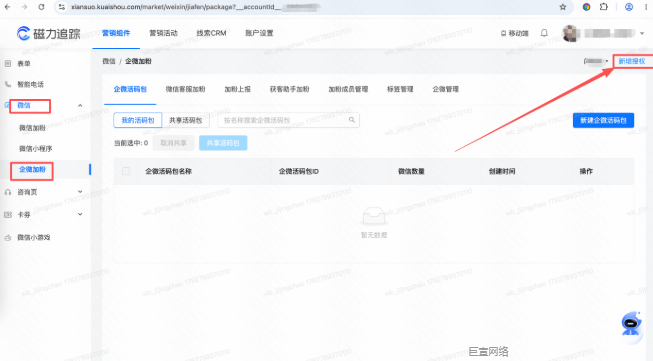This screenshot has width=653, height=361.
Task: Open 营销活动 top menu
Action: 163,33
